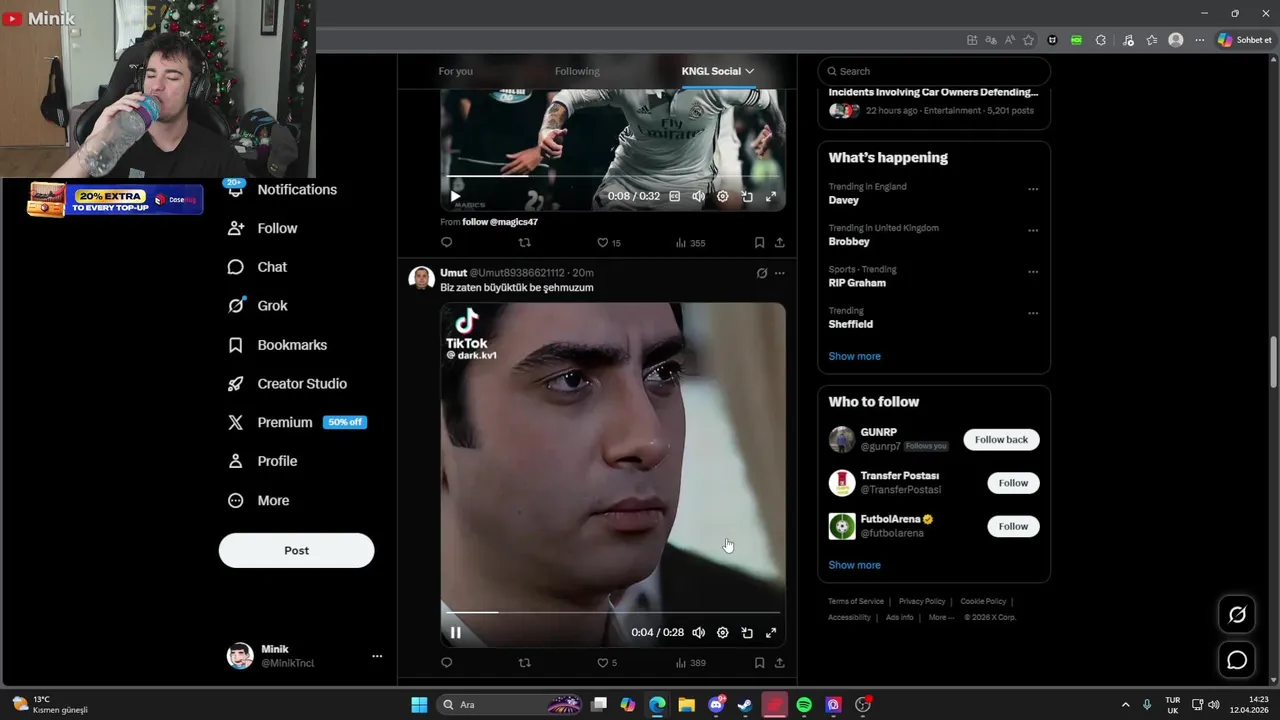
Task: Bookmark the follow @magics47 post
Action: [x=759, y=242]
